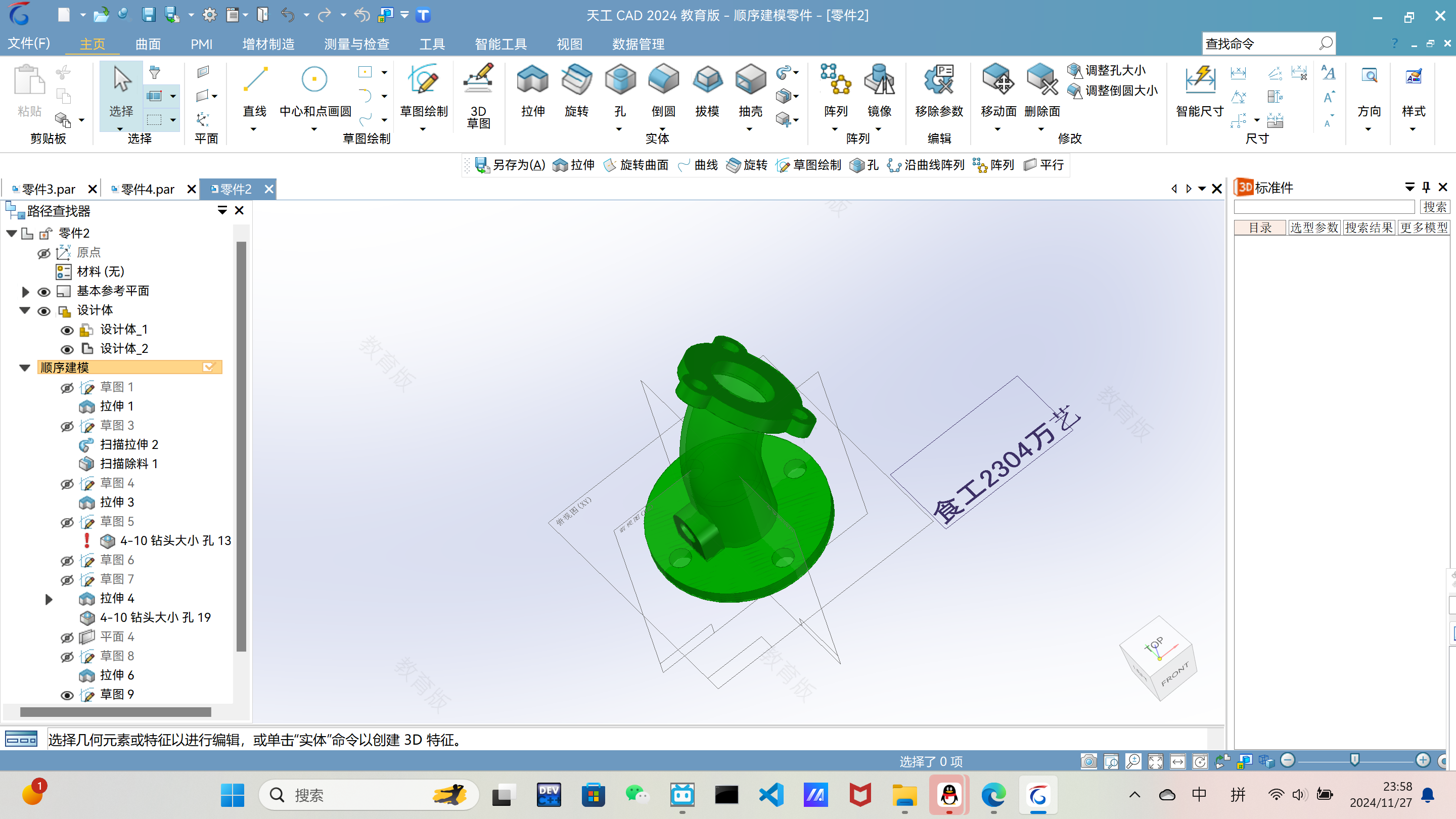
Task: Hide 草图 9 via its eye icon
Action: point(67,695)
